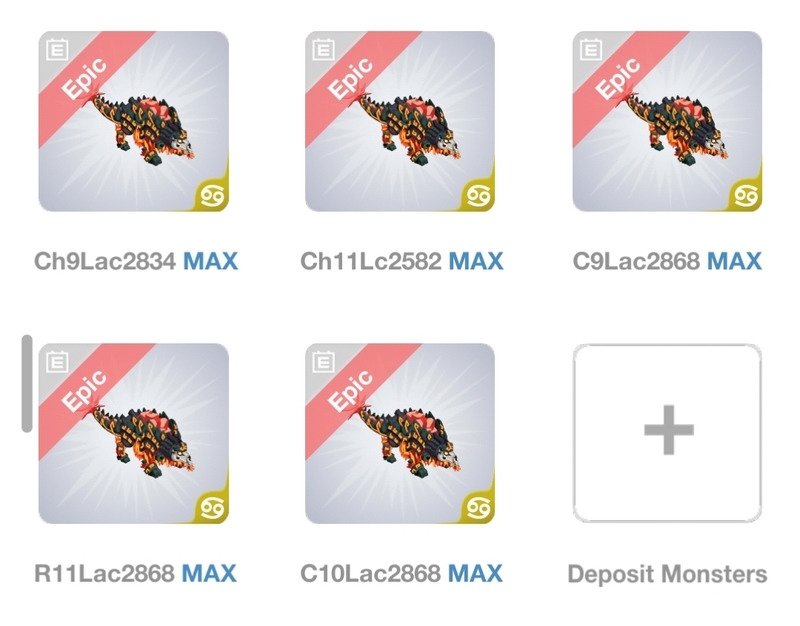Click Cancer zodiac badge on C9Lac2868 card
Screen dimensions: 800x626
pyautogui.click(x=746, y=195)
